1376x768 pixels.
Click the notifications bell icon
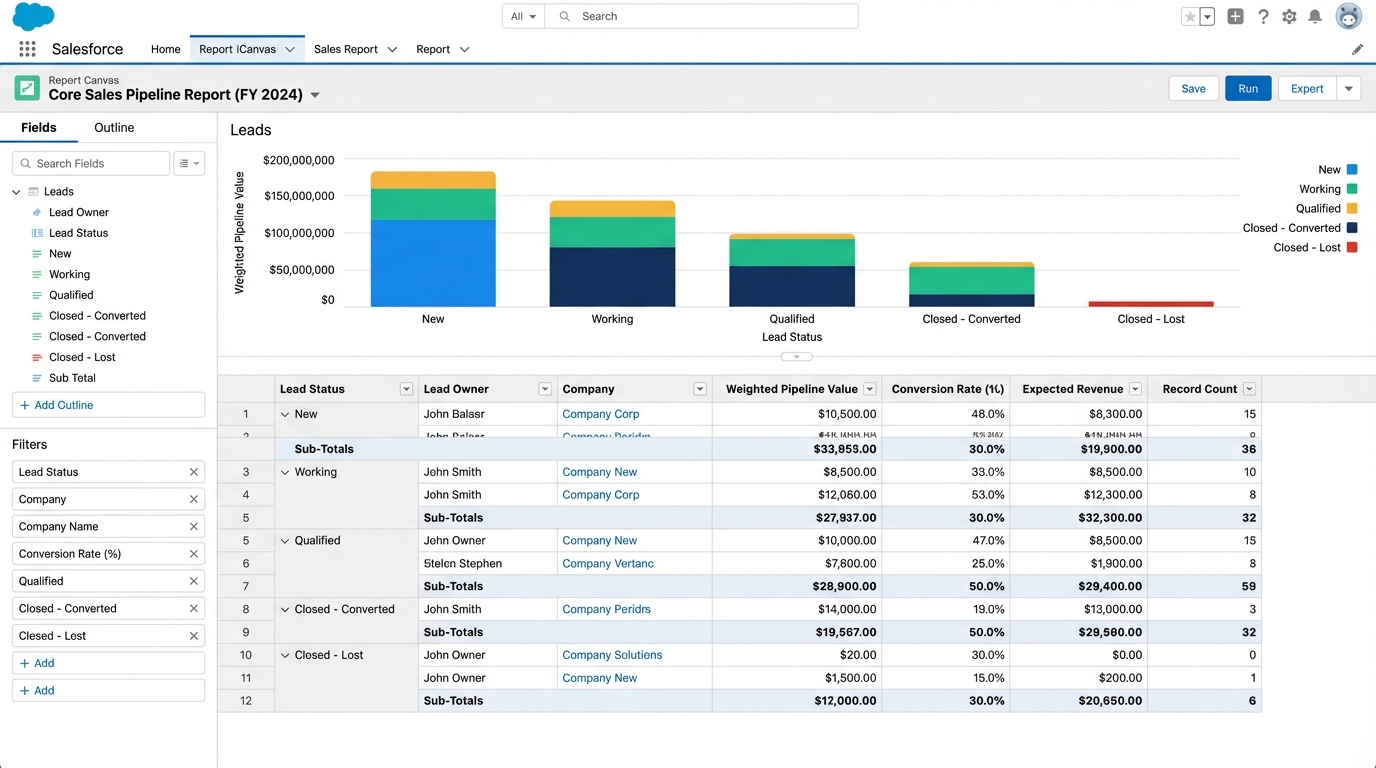[1315, 16]
